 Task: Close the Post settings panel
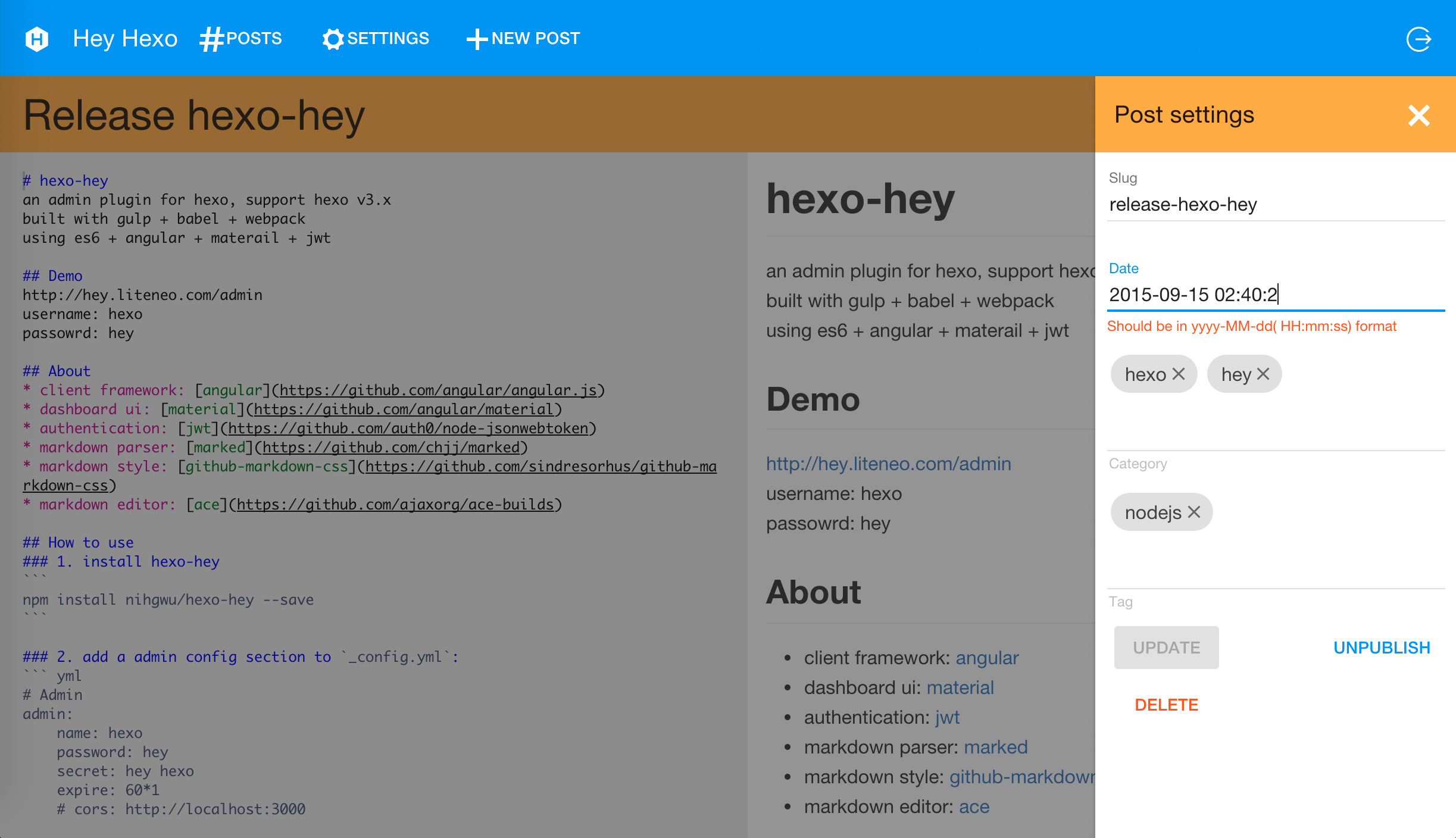pyautogui.click(x=1418, y=115)
